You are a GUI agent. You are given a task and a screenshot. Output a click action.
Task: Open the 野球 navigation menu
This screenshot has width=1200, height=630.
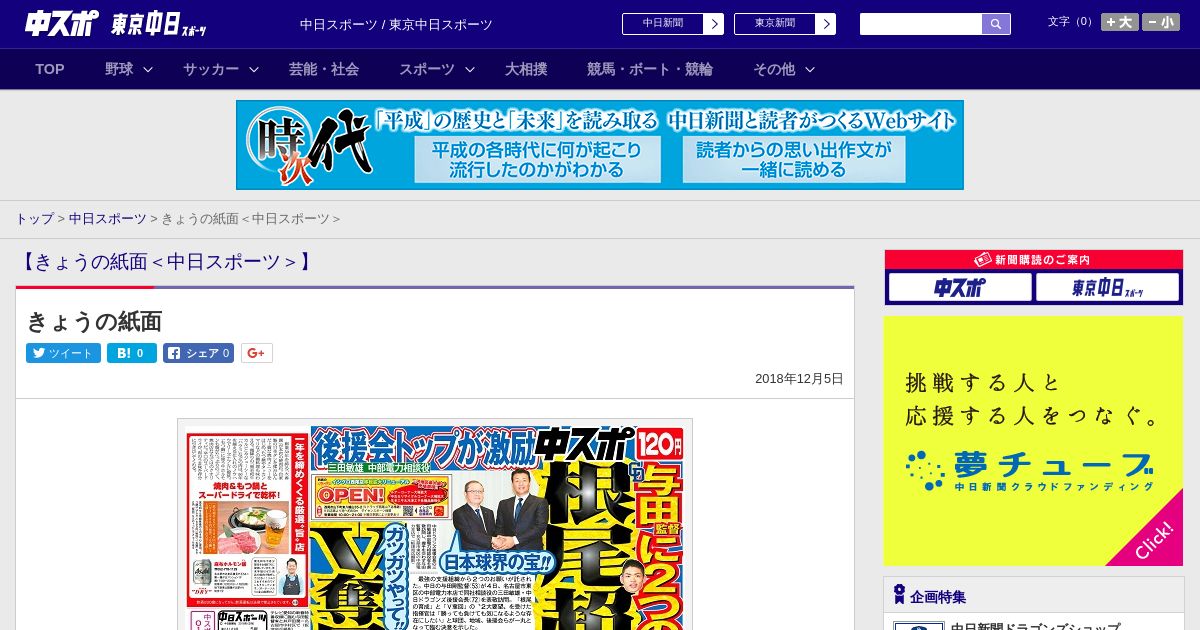point(119,69)
